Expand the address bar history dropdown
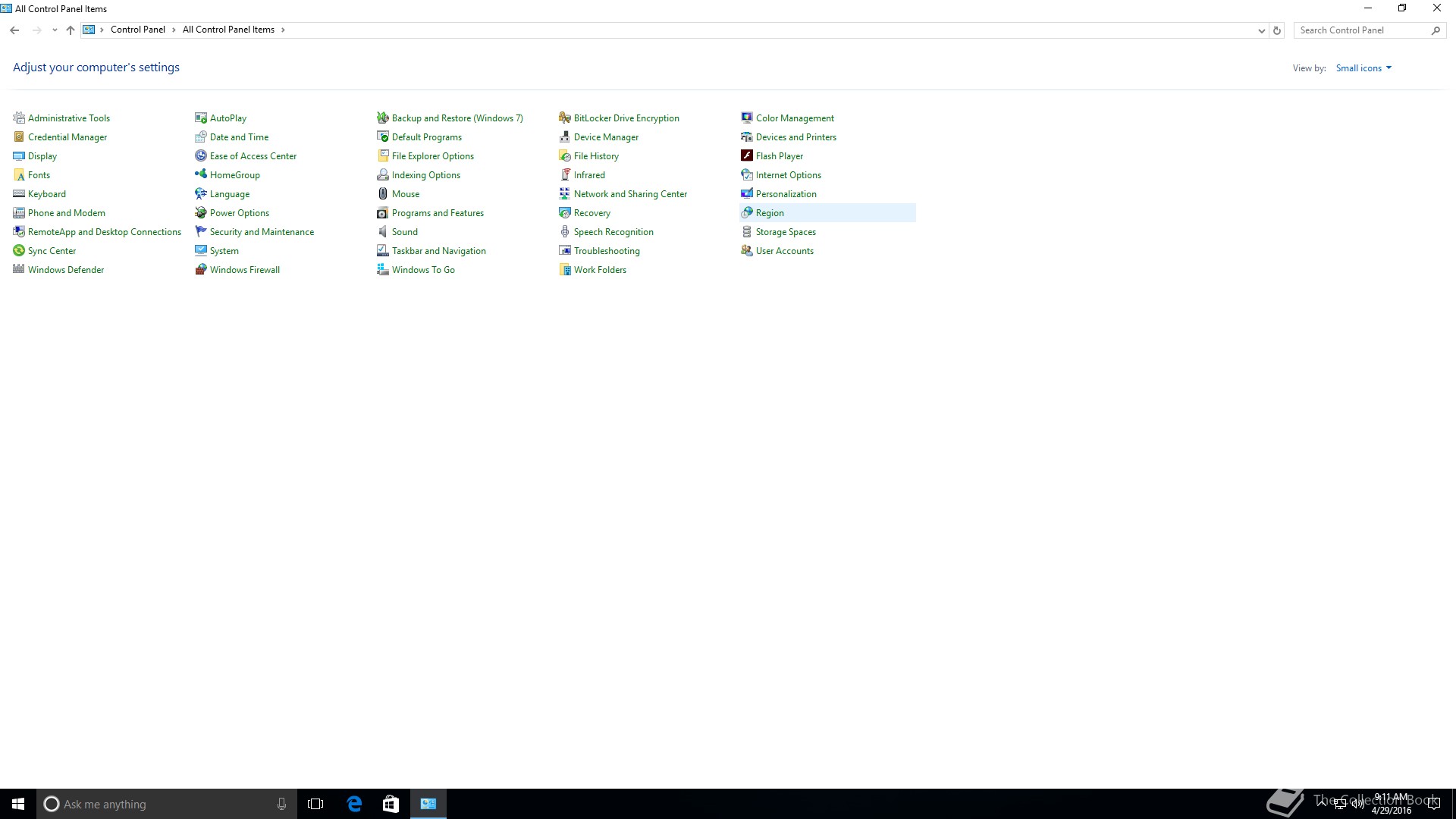 click(x=1261, y=30)
